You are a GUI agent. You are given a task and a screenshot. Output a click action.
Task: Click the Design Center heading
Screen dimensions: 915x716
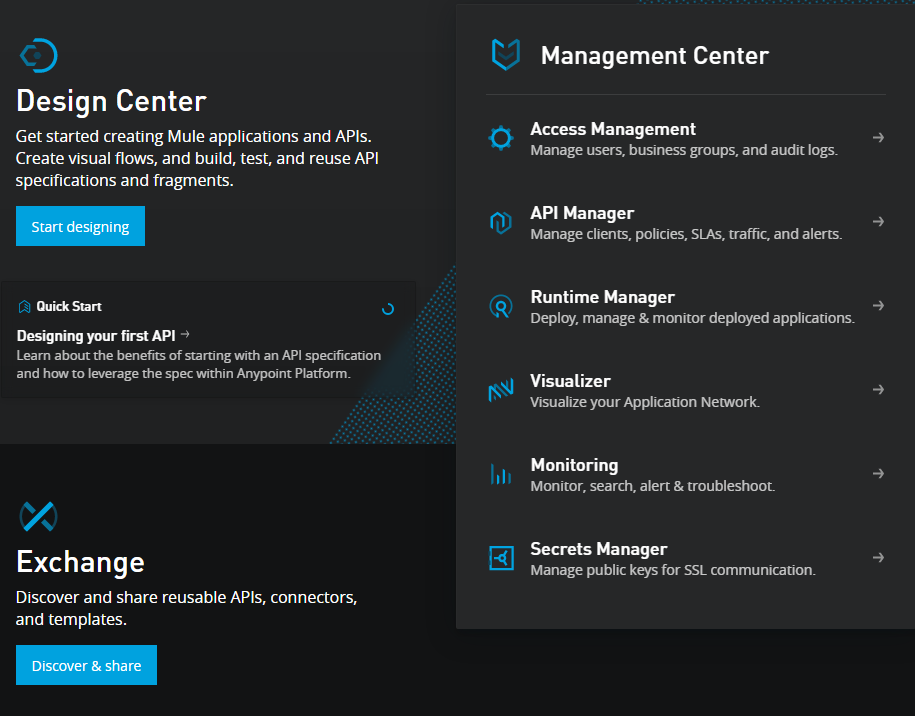pyautogui.click(x=111, y=101)
